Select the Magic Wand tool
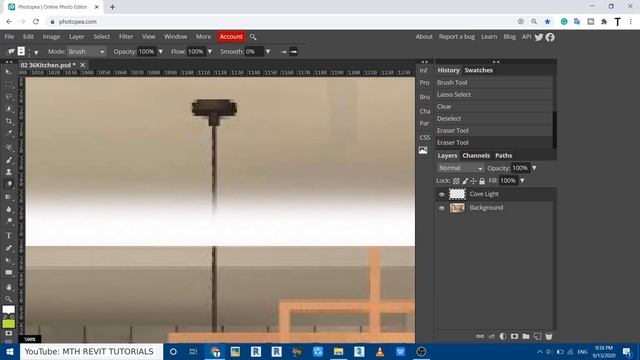Screen dimensions: 640x360 point(9,109)
